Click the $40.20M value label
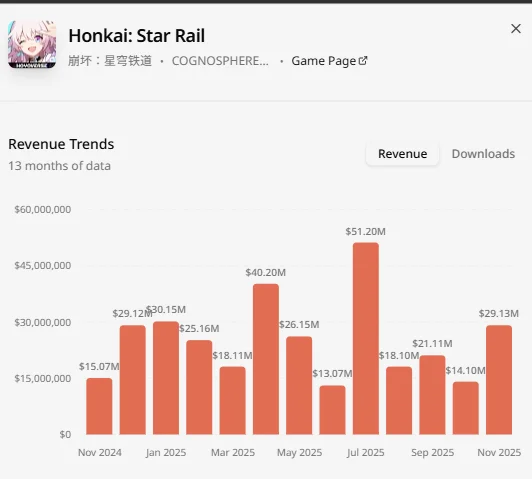The height and width of the screenshot is (479, 532). tap(266, 273)
